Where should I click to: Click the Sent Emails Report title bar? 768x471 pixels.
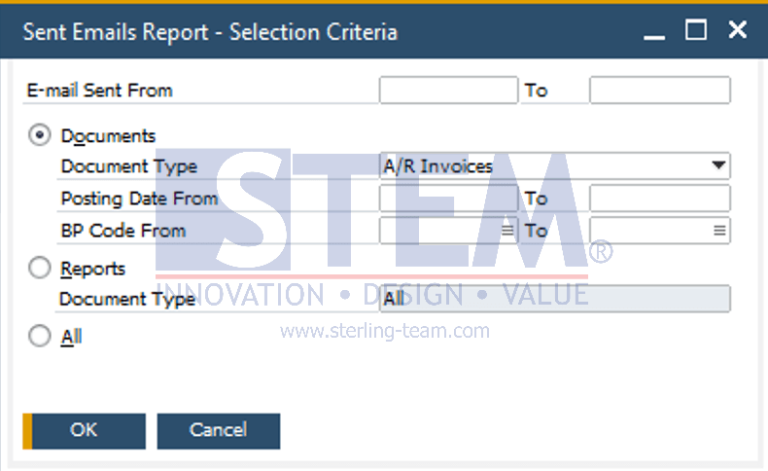click(300, 32)
